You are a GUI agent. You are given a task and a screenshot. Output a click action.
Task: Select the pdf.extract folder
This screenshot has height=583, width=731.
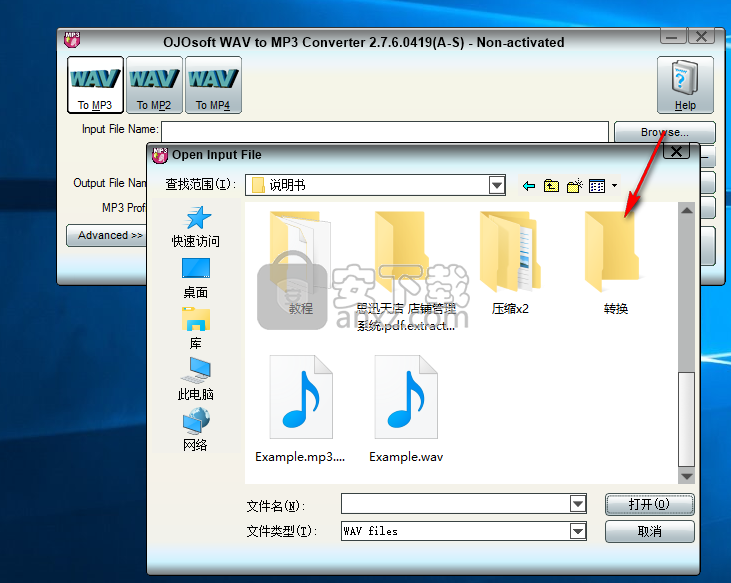(406, 271)
